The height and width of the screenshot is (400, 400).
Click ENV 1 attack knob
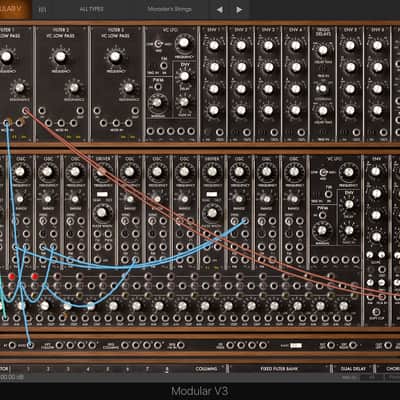214,46
